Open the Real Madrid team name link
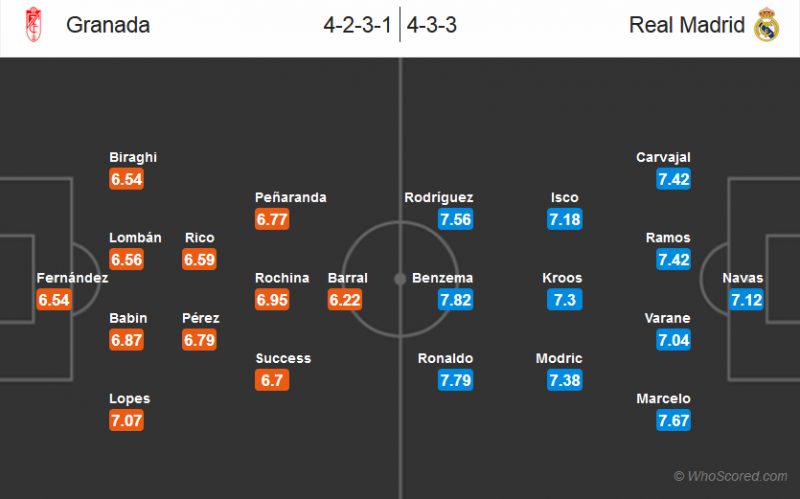The image size is (800, 499). pyautogui.click(x=686, y=26)
